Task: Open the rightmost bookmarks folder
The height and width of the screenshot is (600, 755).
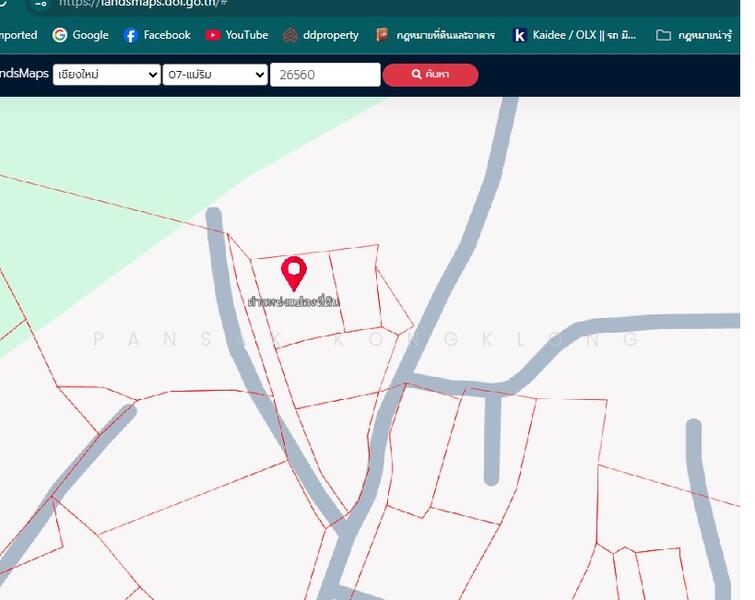Action: pos(699,35)
